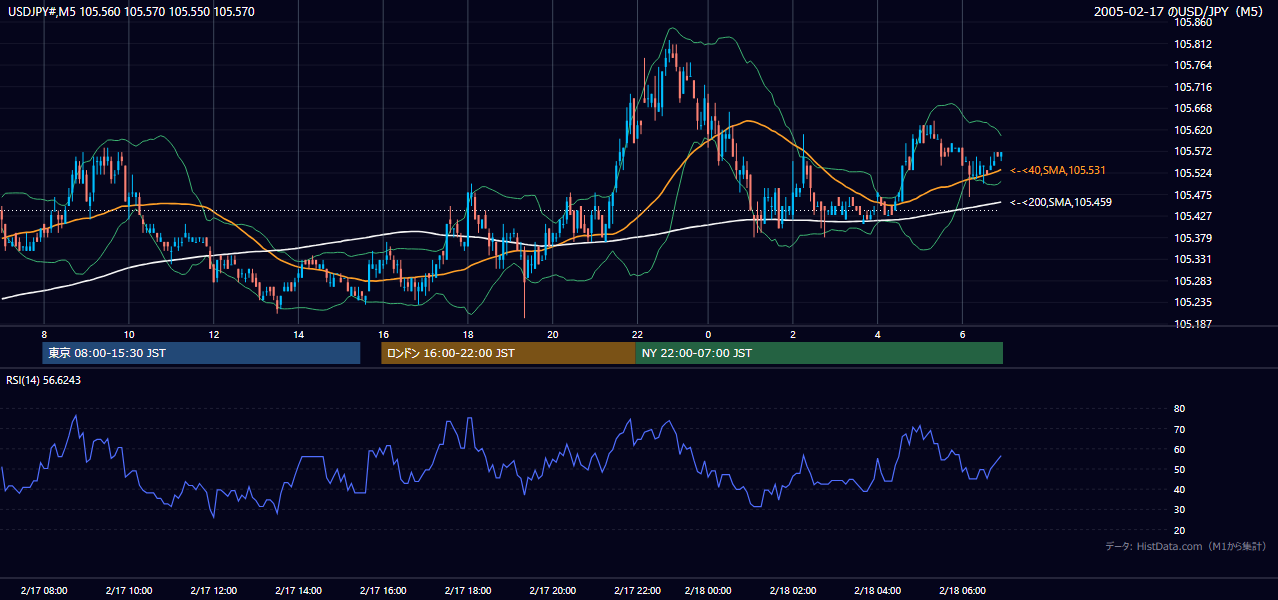Image resolution: width=1278 pixels, height=600 pixels.
Task: Click the 2/18 02:00 date label
Action: 793,591
